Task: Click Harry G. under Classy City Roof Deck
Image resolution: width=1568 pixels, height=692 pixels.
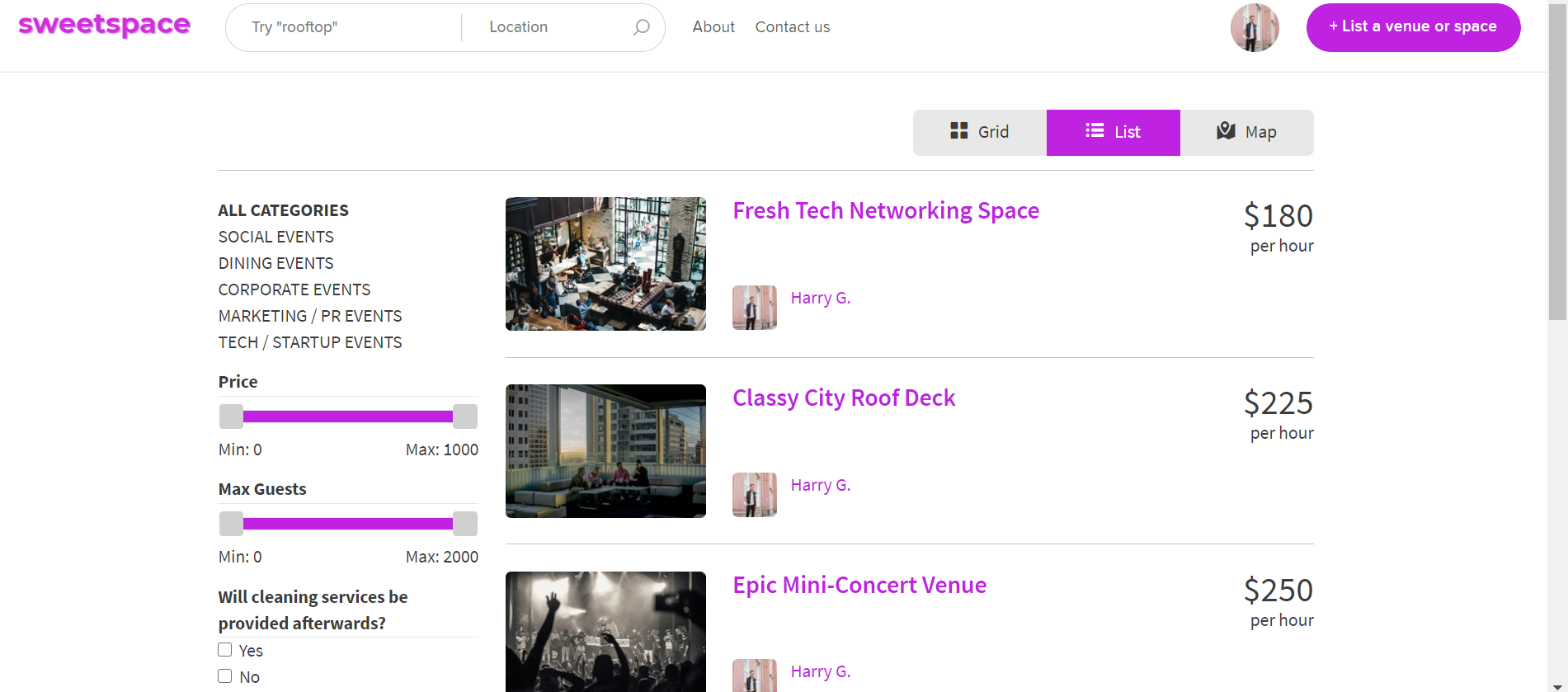Action: [x=821, y=485]
